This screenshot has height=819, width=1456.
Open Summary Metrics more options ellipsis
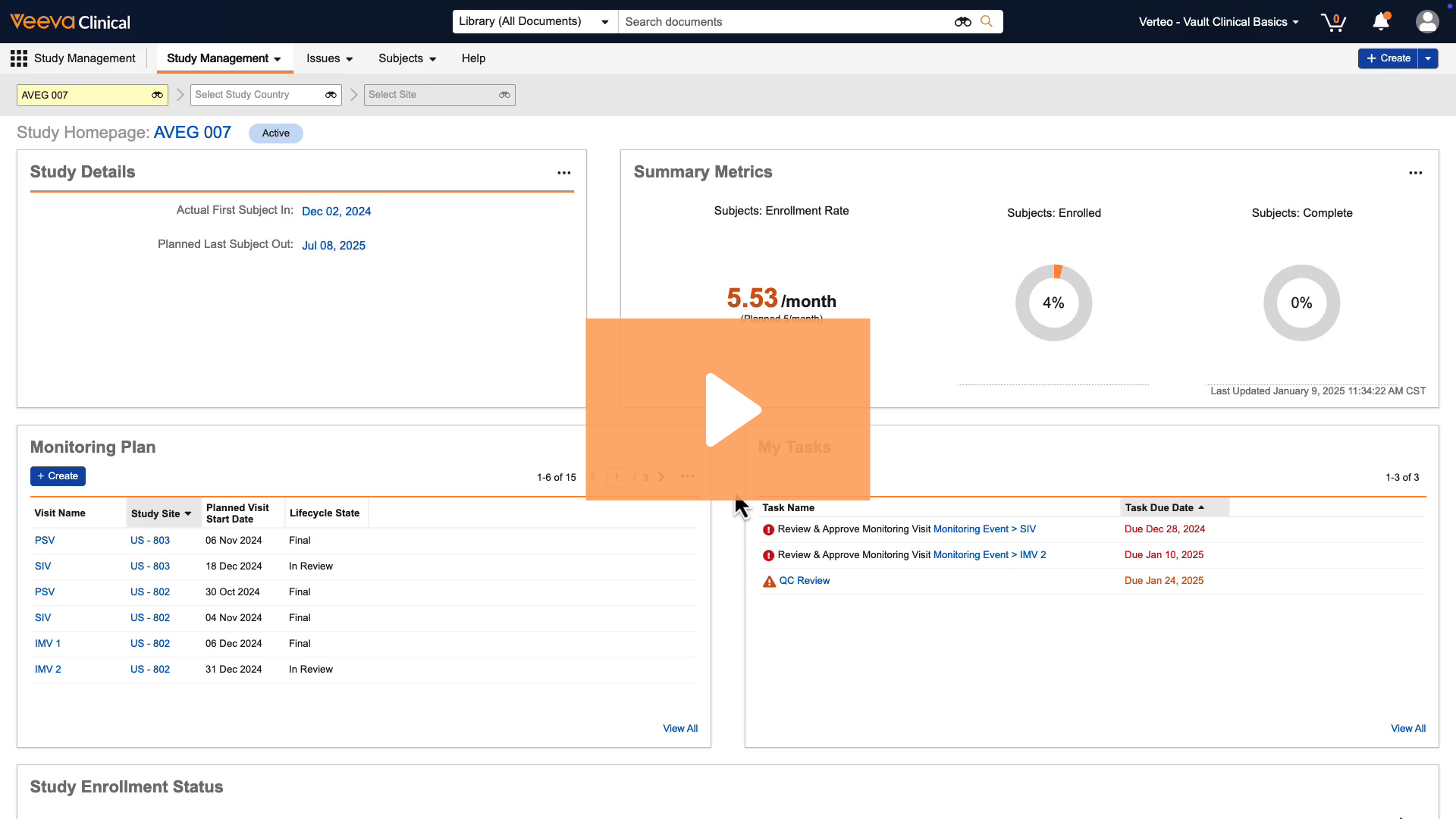pyautogui.click(x=1415, y=173)
